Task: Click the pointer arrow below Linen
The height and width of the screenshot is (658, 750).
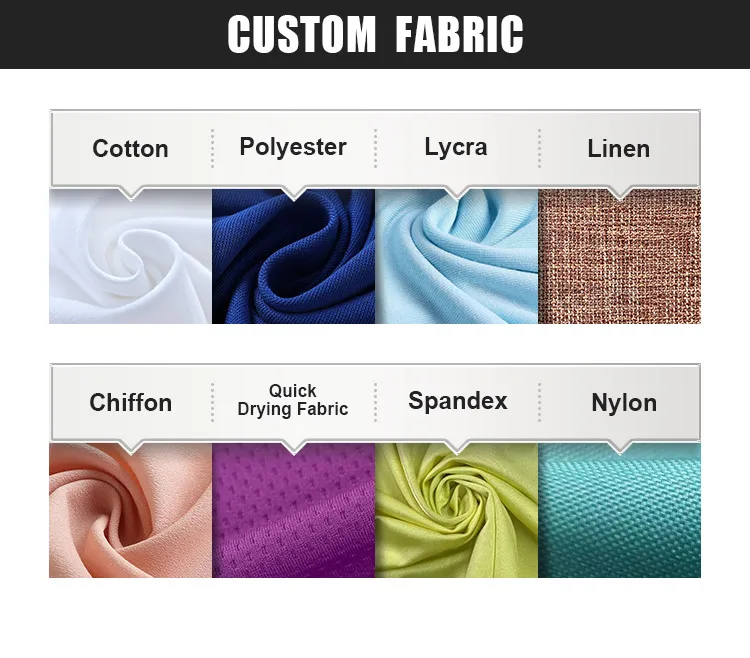Action: 620,192
